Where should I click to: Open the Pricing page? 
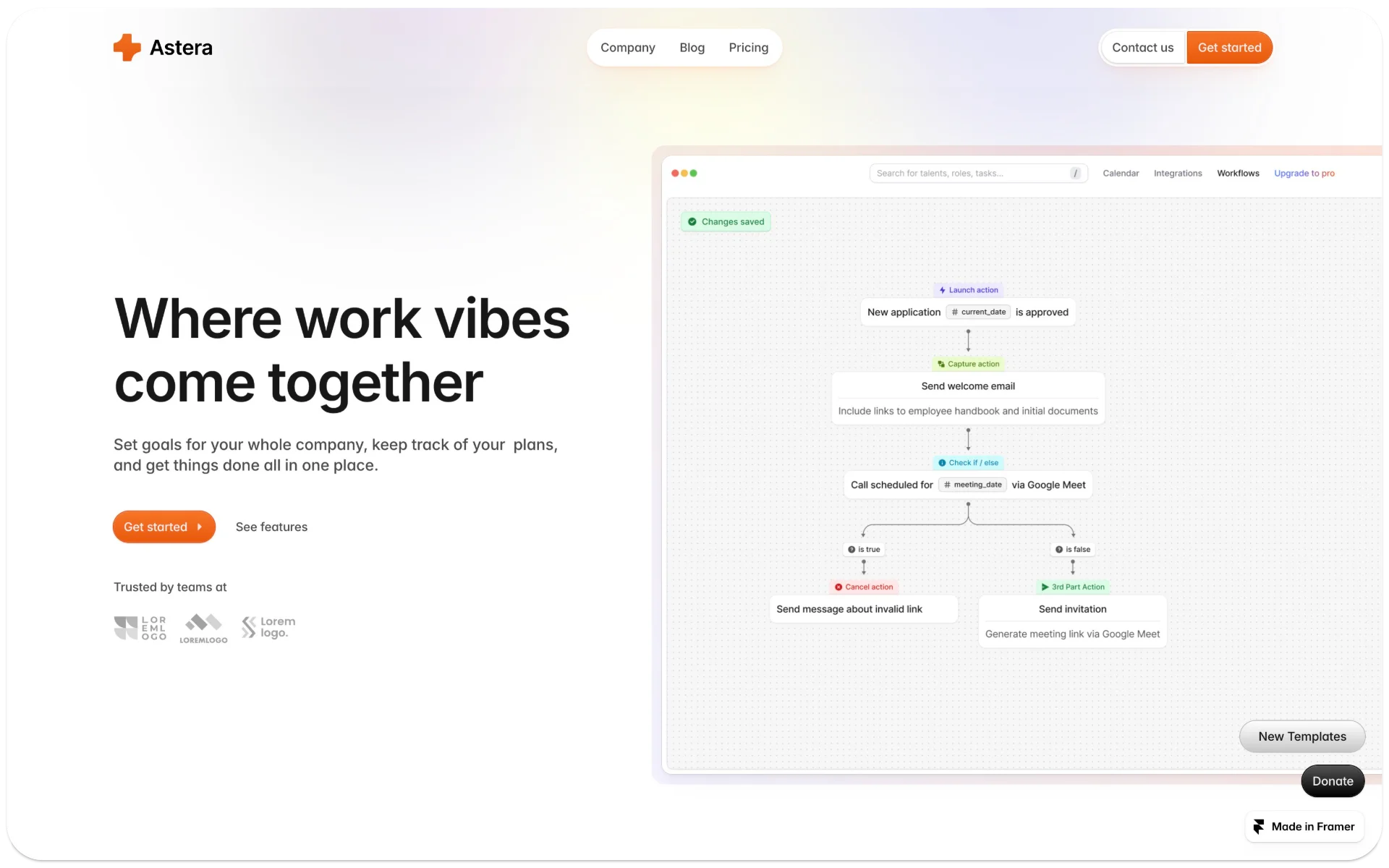click(749, 47)
